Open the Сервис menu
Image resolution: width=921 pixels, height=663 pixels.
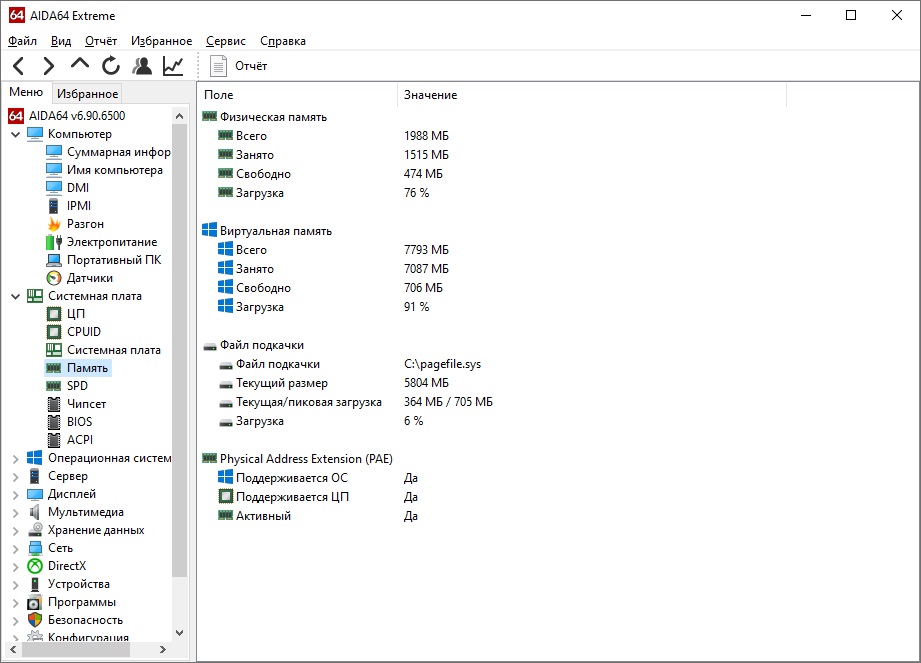[x=226, y=41]
